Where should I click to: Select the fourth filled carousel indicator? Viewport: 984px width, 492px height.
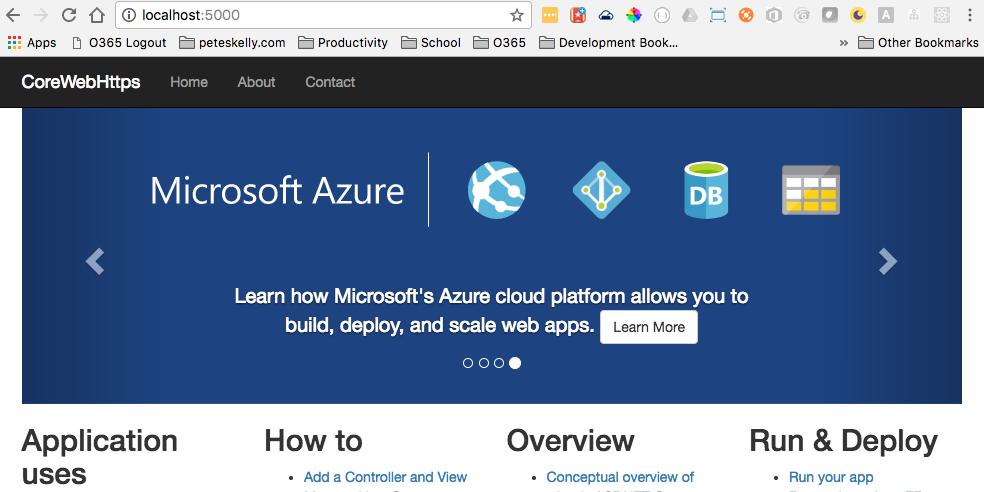515,363
